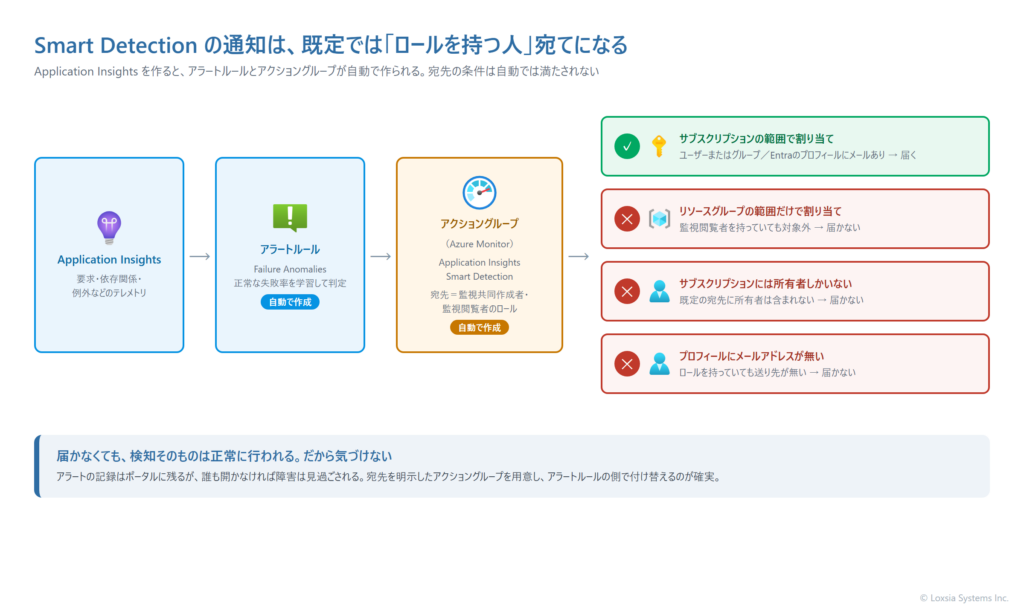Click the アラートの記録はポータルに残るが note text
The width and height of the screenshot is (1024, 614).
389,477
